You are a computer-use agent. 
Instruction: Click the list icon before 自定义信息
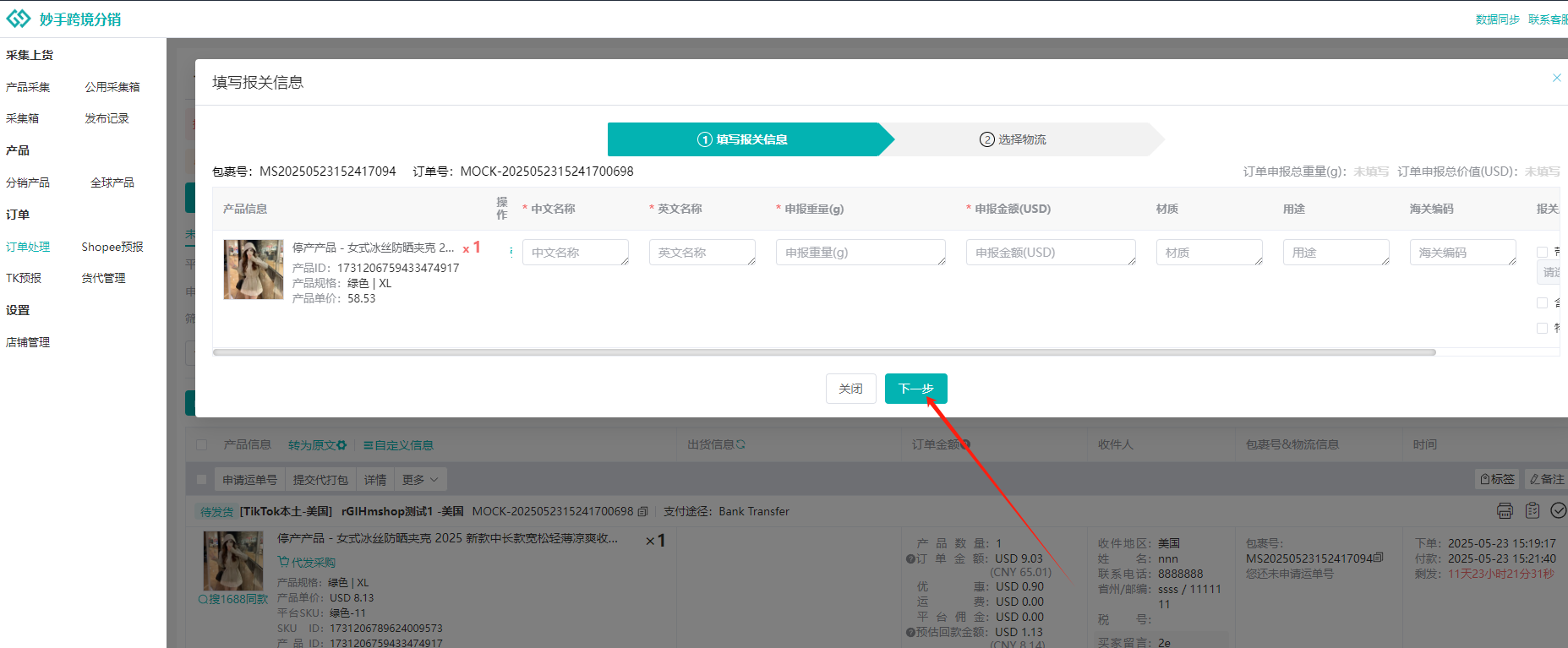tap(369, 445)
